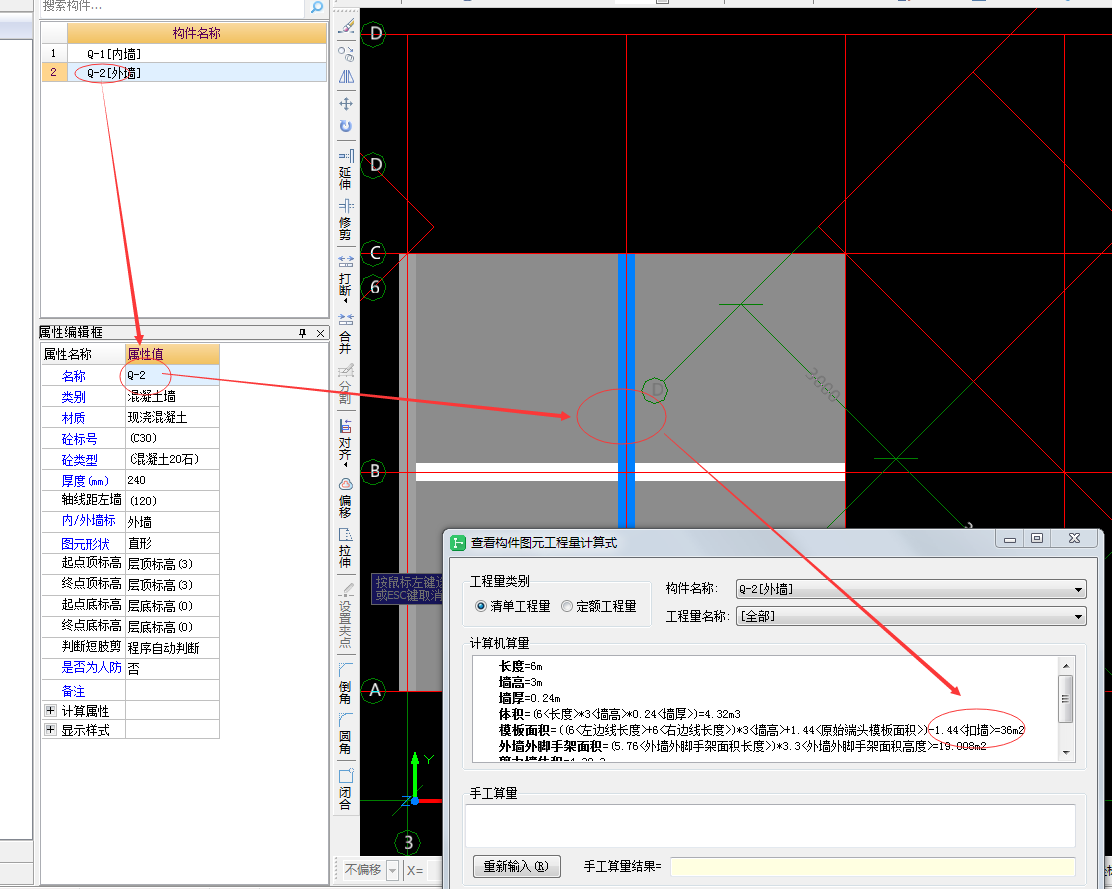Click the 名称 value Q-2 cell
This screenshot has width=1112, height=889.
tap(172, 375)
